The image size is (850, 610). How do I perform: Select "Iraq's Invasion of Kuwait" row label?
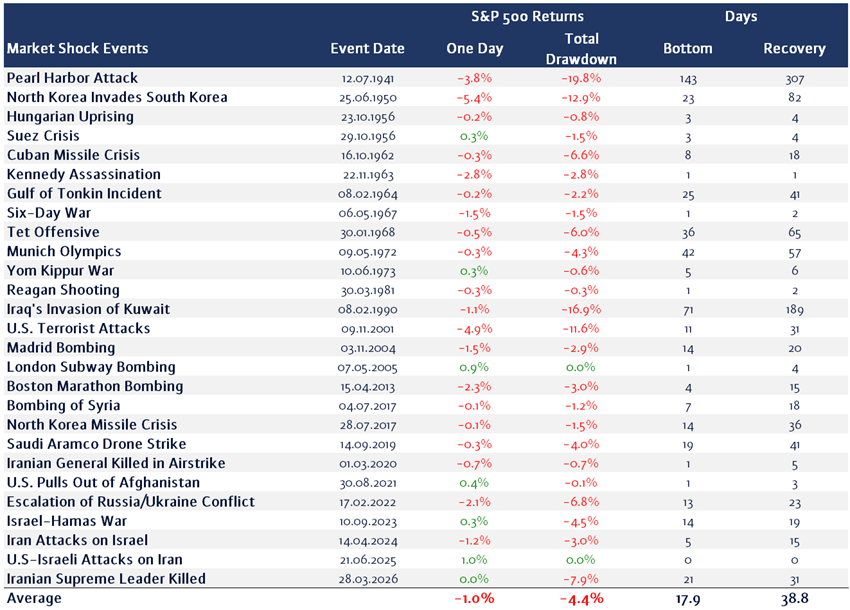tap(88, 309)
